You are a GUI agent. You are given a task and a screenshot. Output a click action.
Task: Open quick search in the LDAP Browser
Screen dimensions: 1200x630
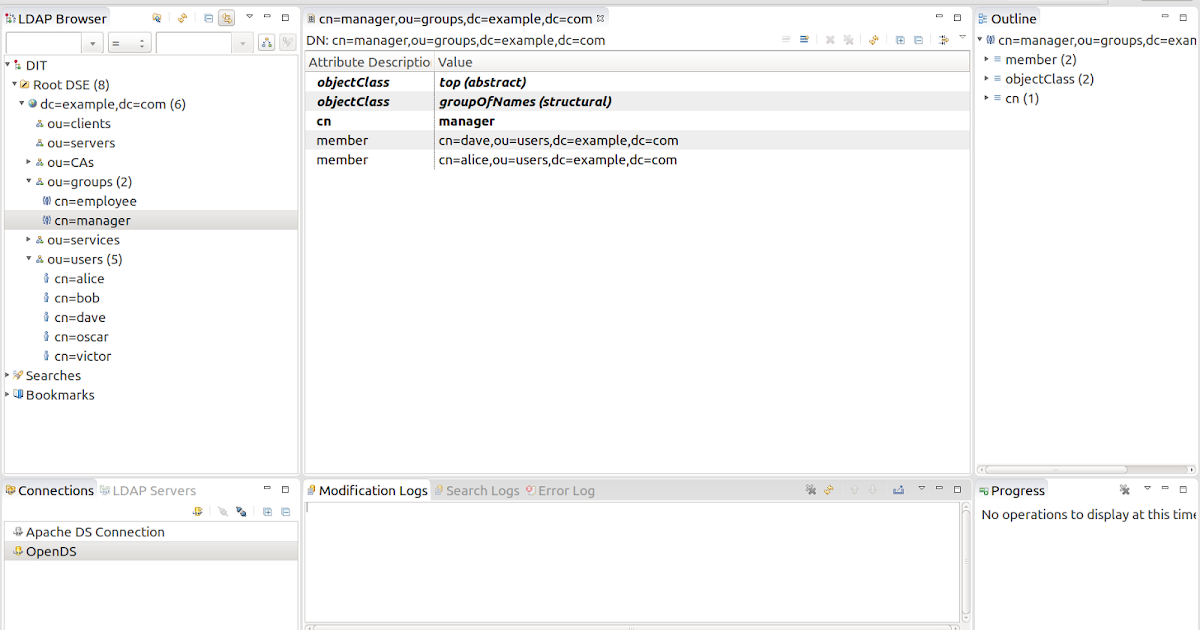click(x=155, y=19)
